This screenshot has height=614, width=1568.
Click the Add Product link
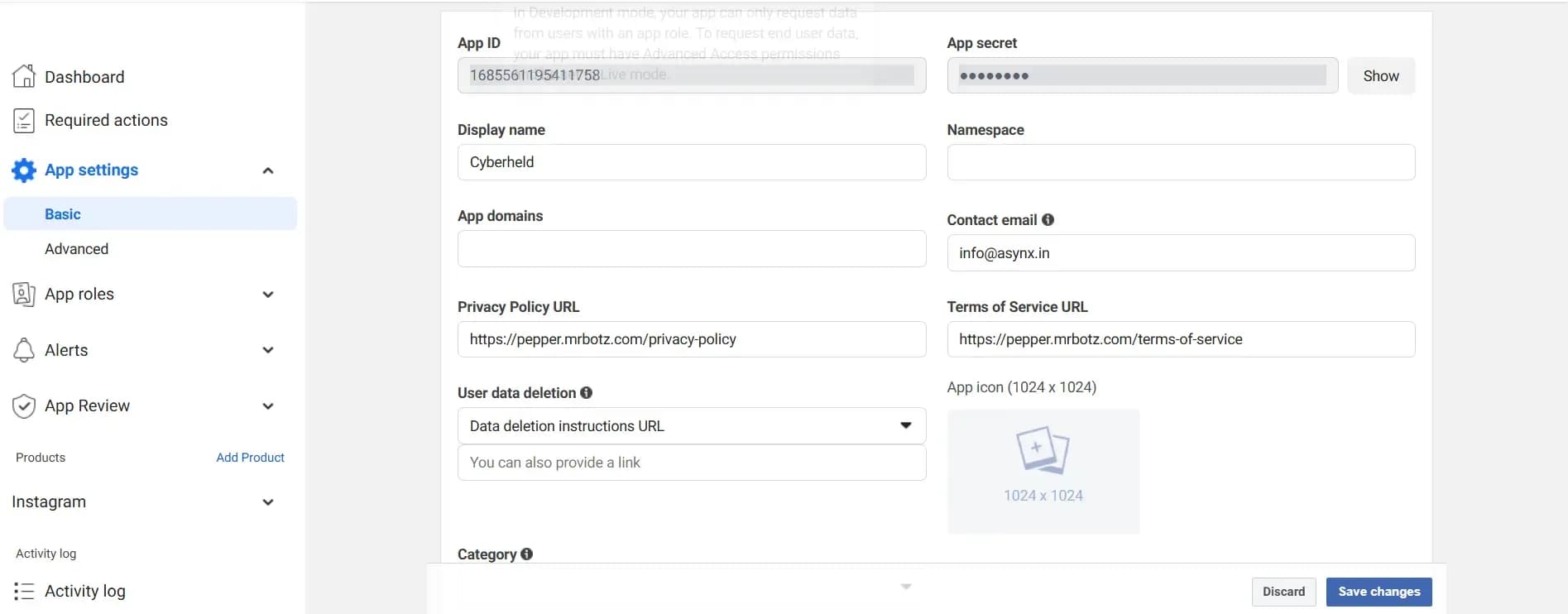250,458
